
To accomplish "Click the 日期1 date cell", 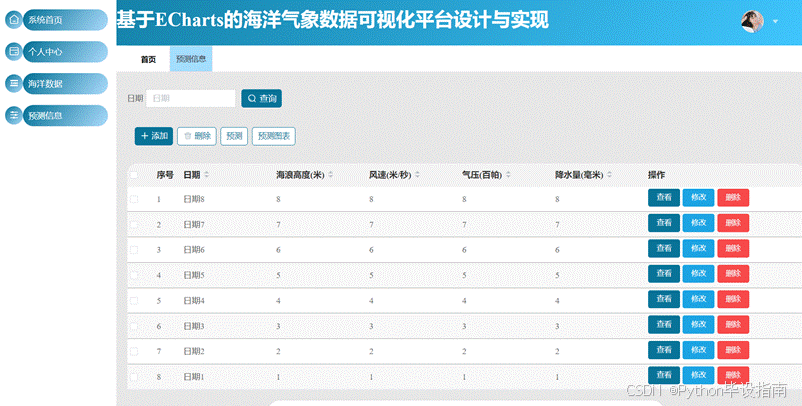I will tap(194, 377).
